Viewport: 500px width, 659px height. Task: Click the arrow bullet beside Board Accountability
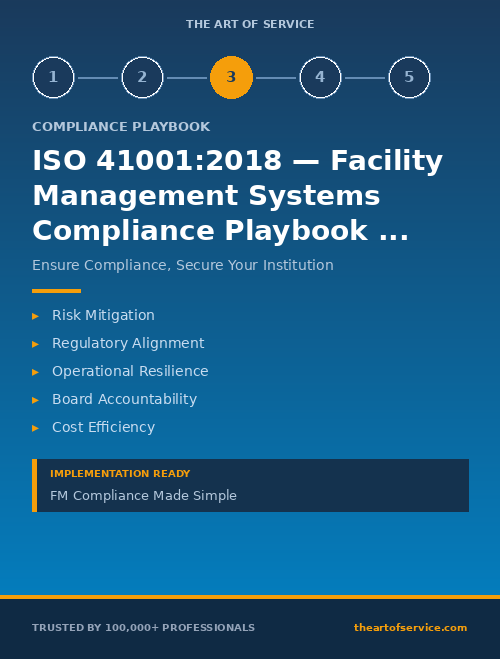pyautogui.click(x=35, y=400)
